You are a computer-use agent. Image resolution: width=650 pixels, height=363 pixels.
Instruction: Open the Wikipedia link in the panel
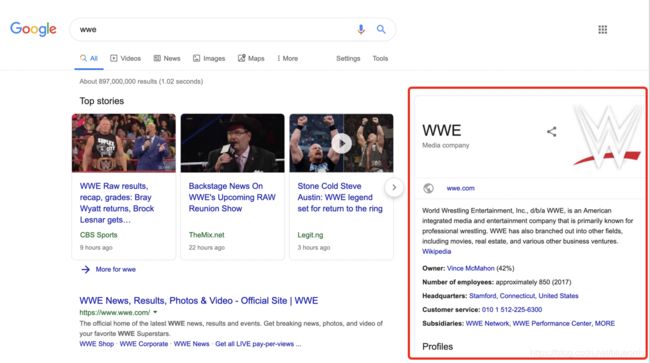(x=437, y=252)
